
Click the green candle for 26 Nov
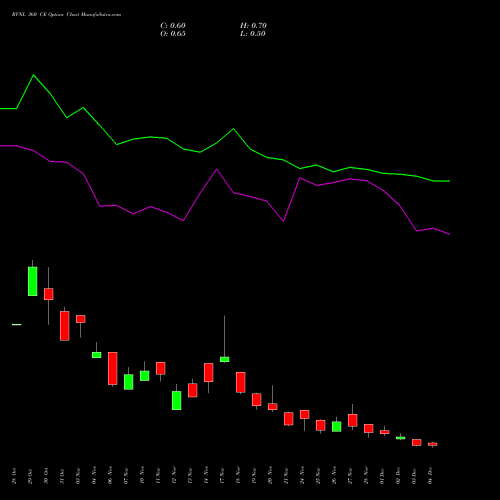(x=337, y=426)
